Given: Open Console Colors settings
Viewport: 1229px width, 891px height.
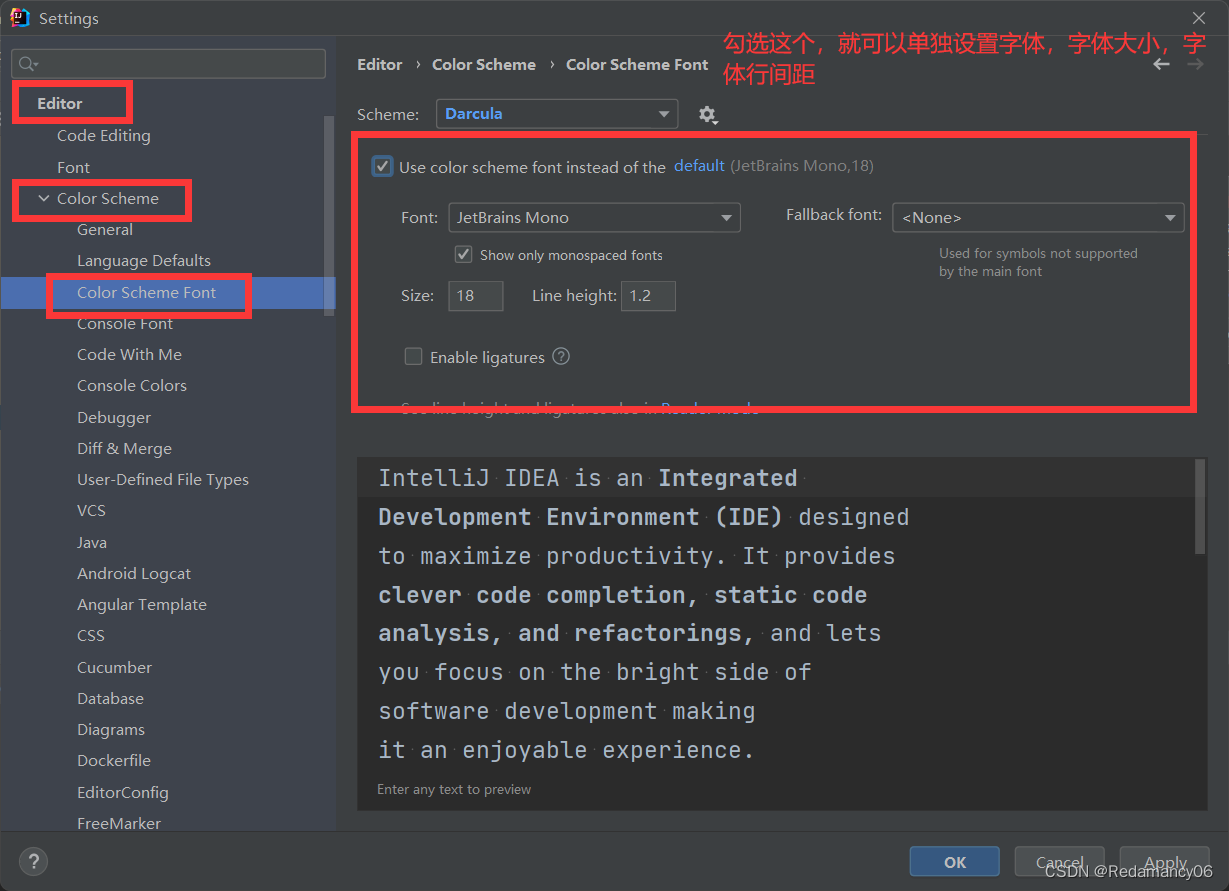Looking at the screenshot, I should (x=132, y=385).
